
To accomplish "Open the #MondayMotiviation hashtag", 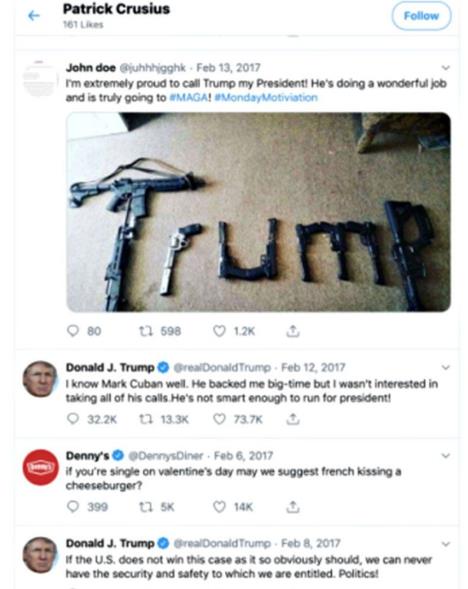I will tap(266, 98).
